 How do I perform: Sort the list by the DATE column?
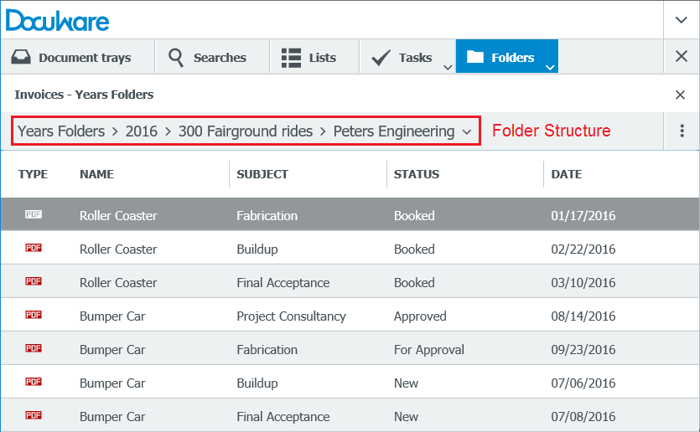566,174
